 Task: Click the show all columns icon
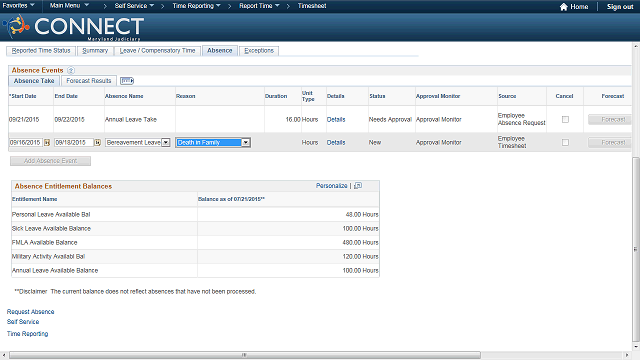[x=127, y=81]
